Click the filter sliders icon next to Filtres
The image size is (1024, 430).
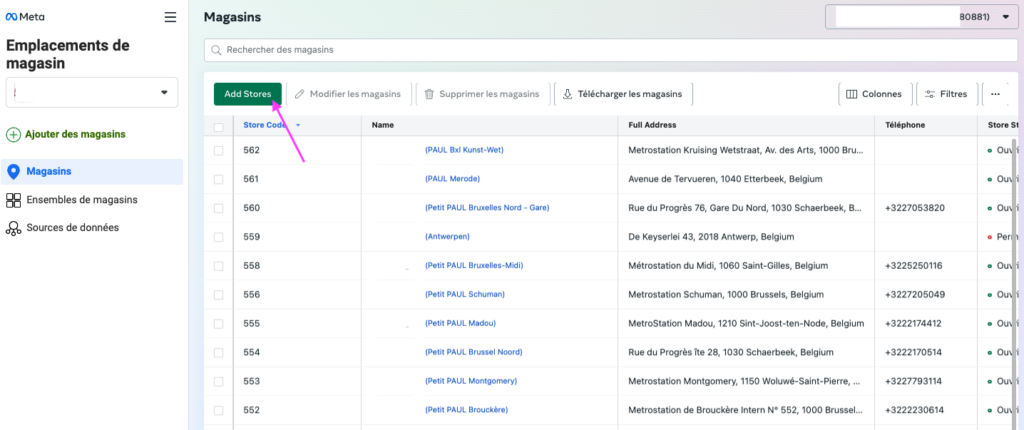pos(930,94)
